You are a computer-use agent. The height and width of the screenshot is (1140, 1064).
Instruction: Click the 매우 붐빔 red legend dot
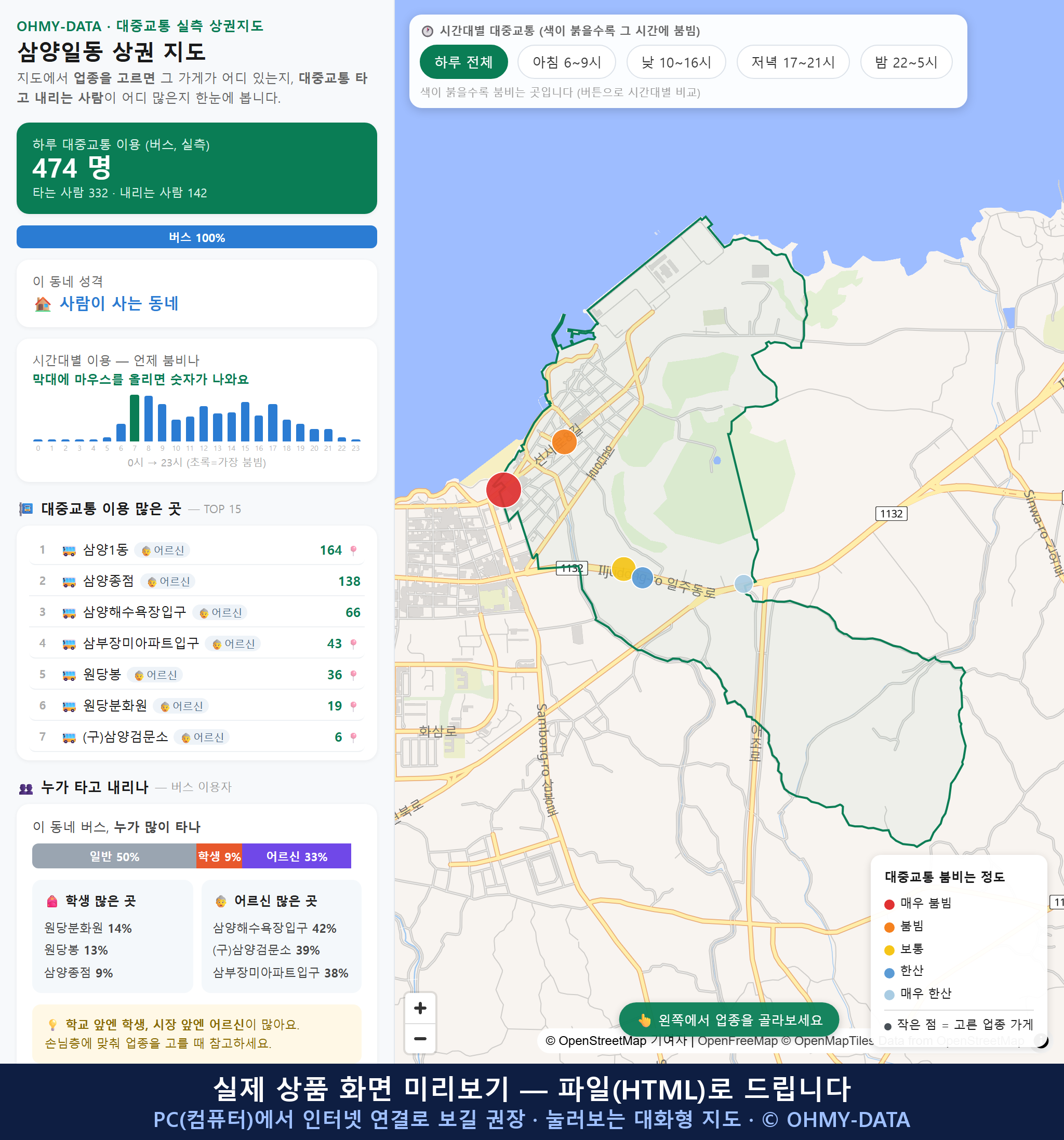(x=889, y=904)
